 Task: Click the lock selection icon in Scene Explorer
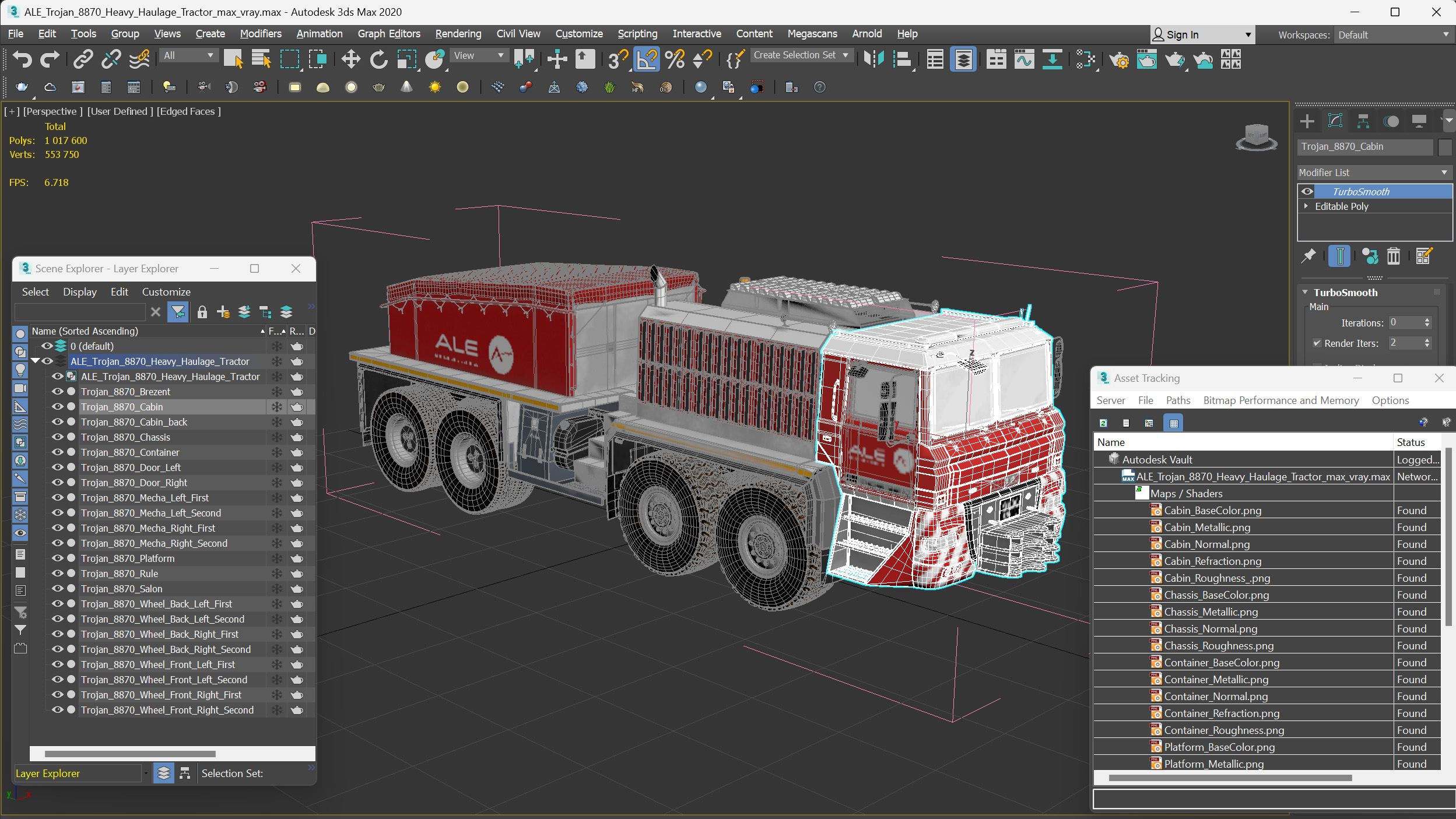coord(202,312)
